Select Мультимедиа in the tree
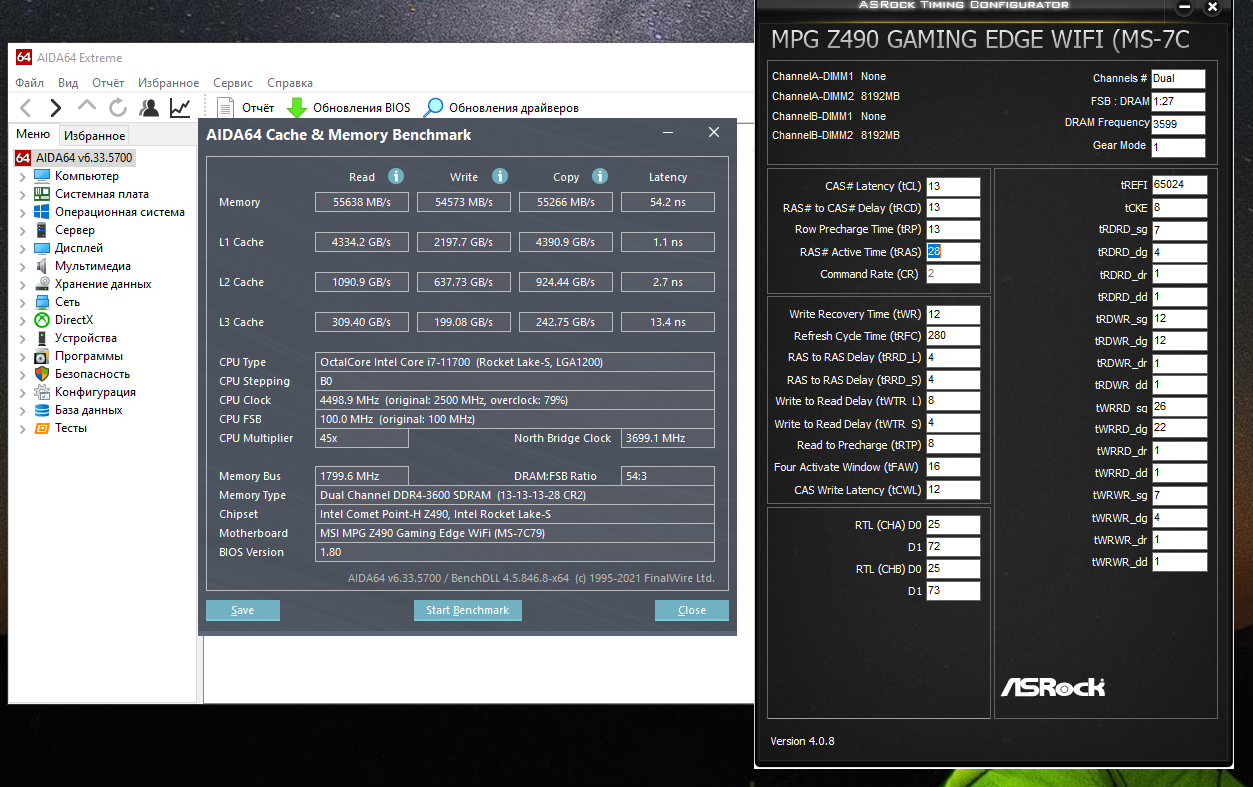The width and height of the screenshot is (1253, 787). [x=93, y=266]
